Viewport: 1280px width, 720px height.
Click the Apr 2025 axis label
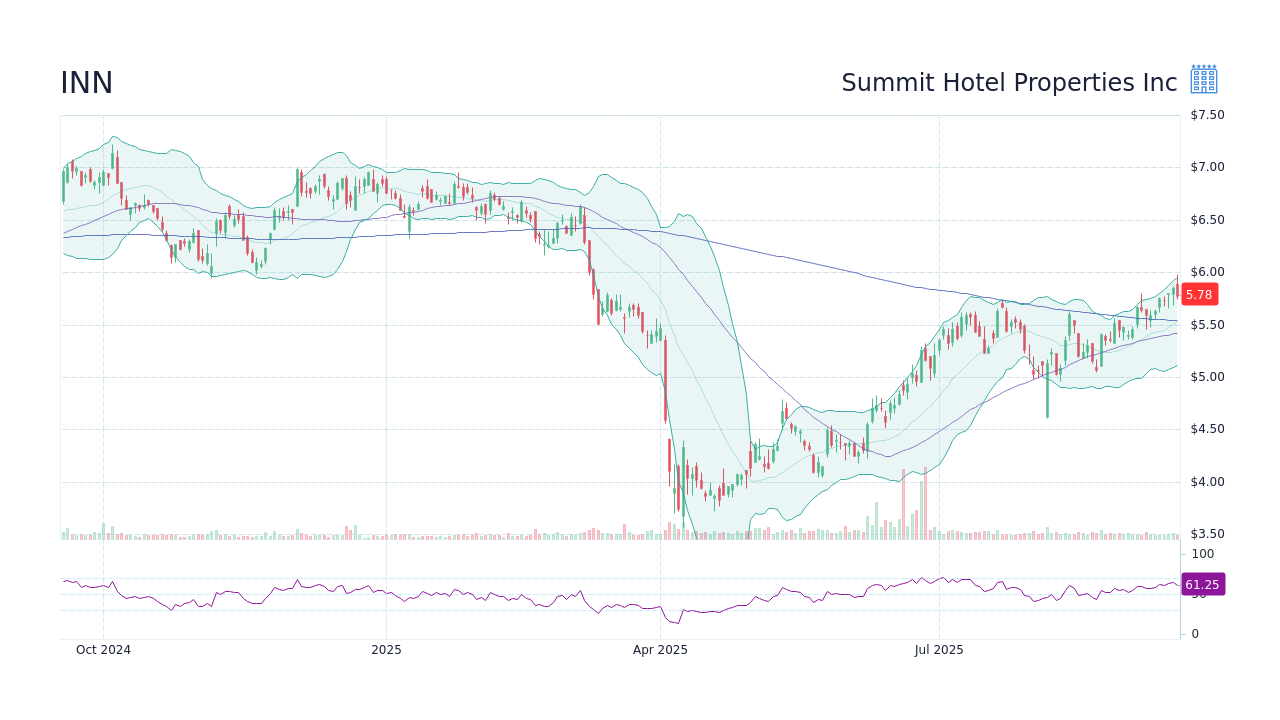[659, 649]
